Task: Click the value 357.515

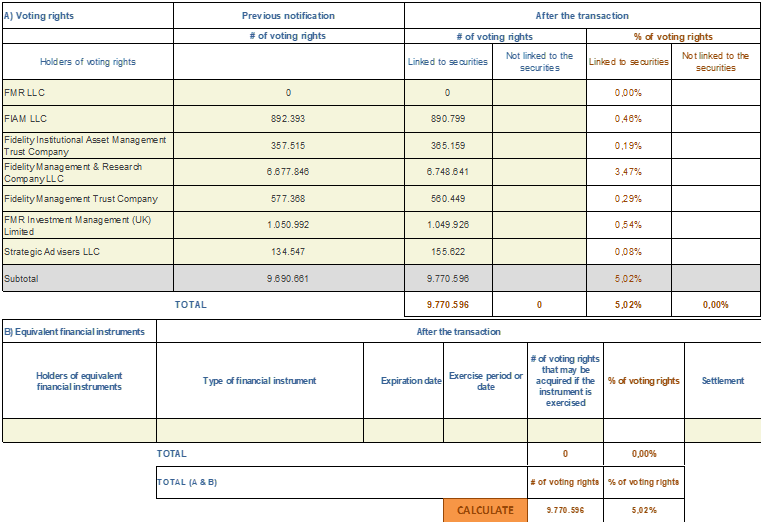Action: click(288, 146)
